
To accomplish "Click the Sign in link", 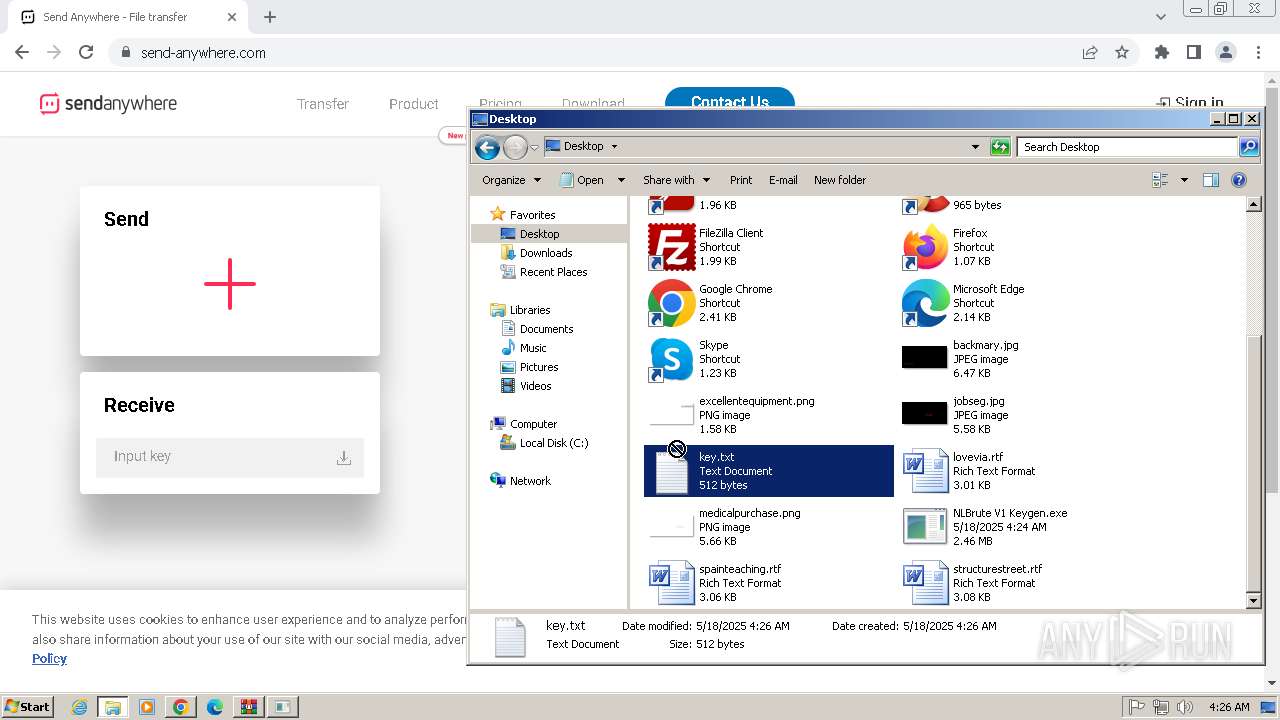I will (x=1190, y=102).
